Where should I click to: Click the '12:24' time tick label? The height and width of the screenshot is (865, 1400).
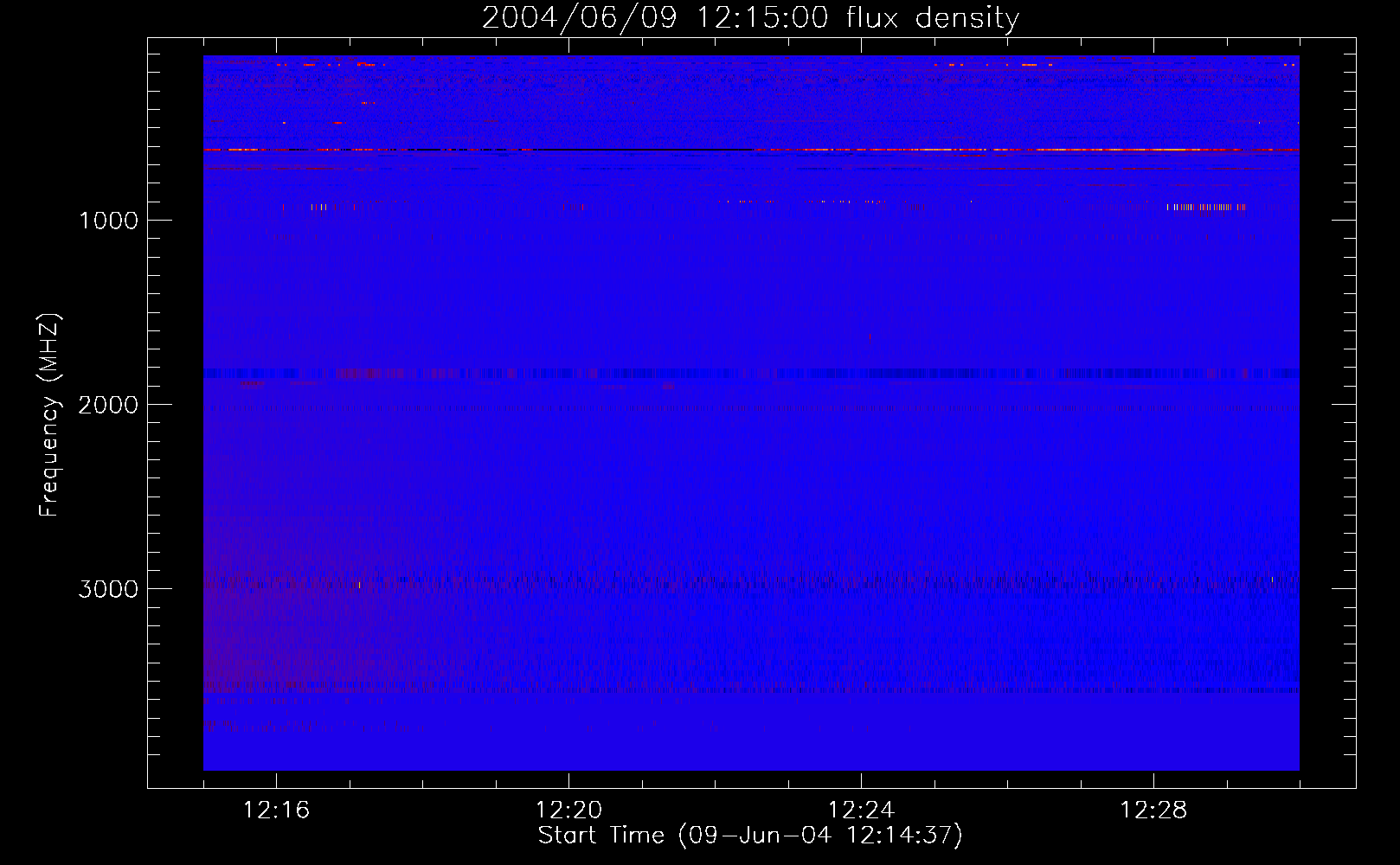[861, 811]
